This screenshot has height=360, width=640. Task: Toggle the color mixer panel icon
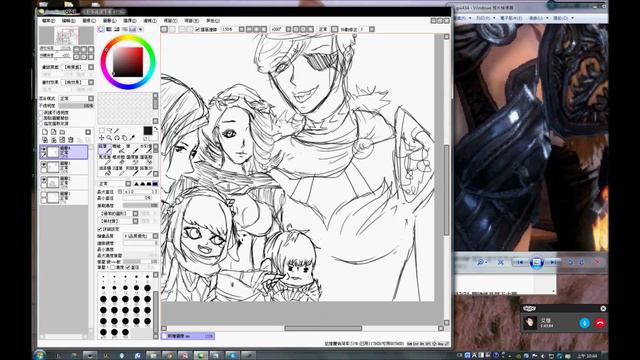124,29
